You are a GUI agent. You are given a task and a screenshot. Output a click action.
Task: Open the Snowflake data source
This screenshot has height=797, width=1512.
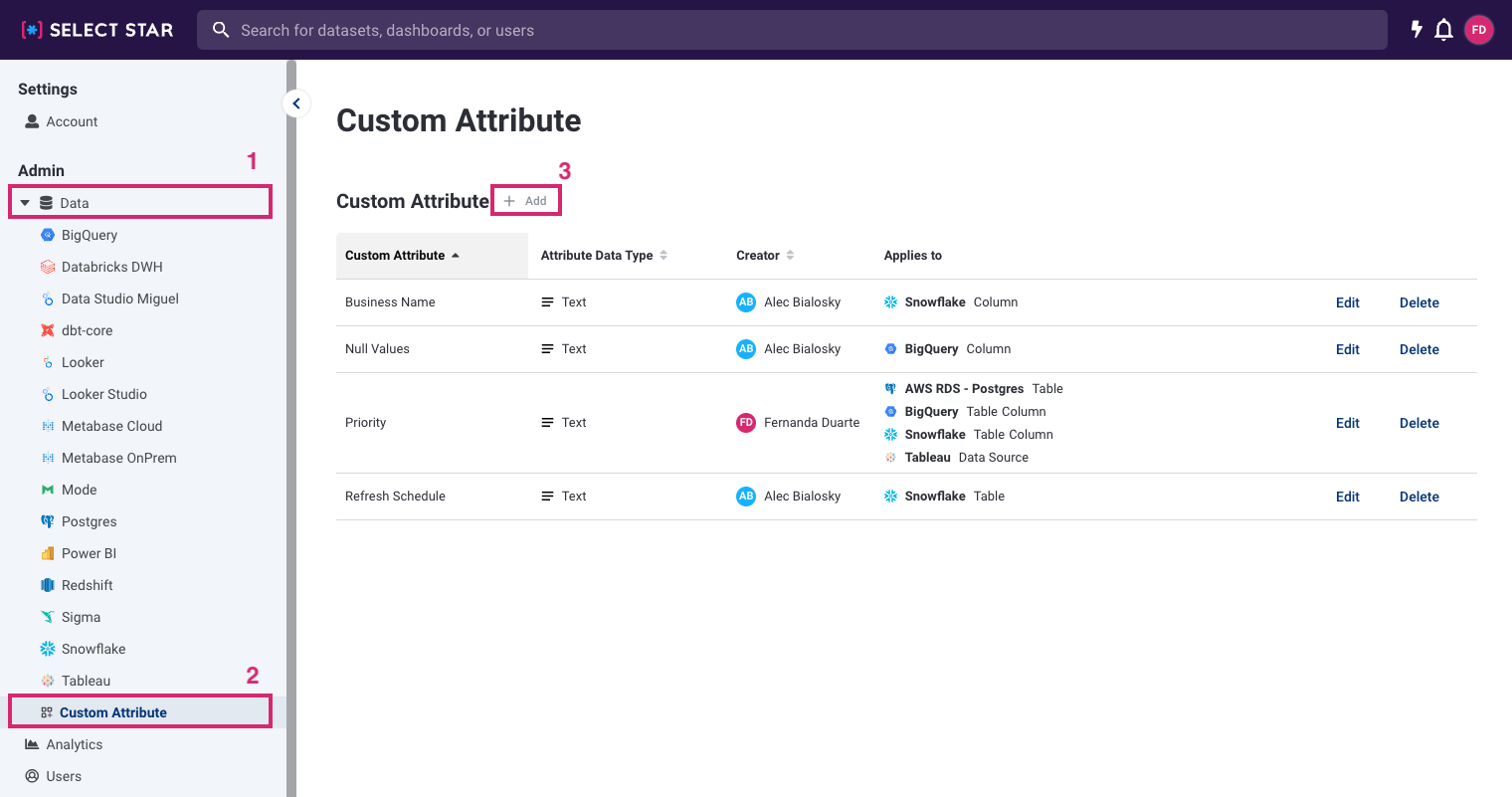tap(94, 649)
